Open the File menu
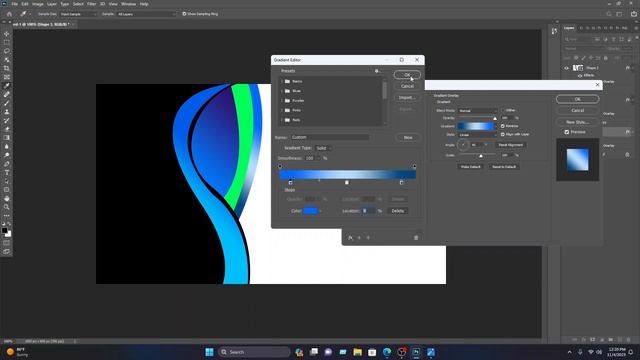The image size is (640, 360). [x=14, y=4]
